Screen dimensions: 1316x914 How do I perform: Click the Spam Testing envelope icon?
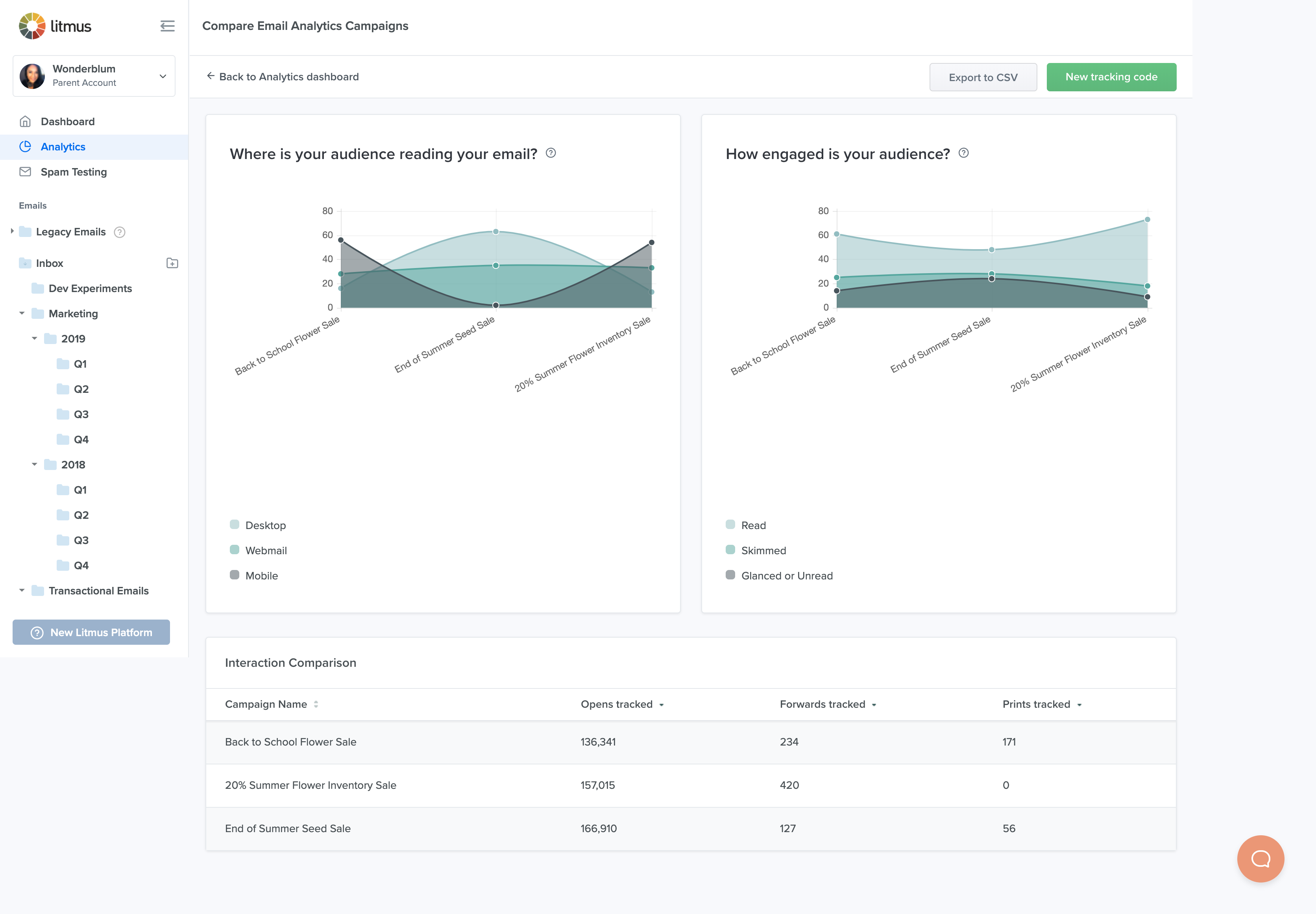[x=25, y=172]
